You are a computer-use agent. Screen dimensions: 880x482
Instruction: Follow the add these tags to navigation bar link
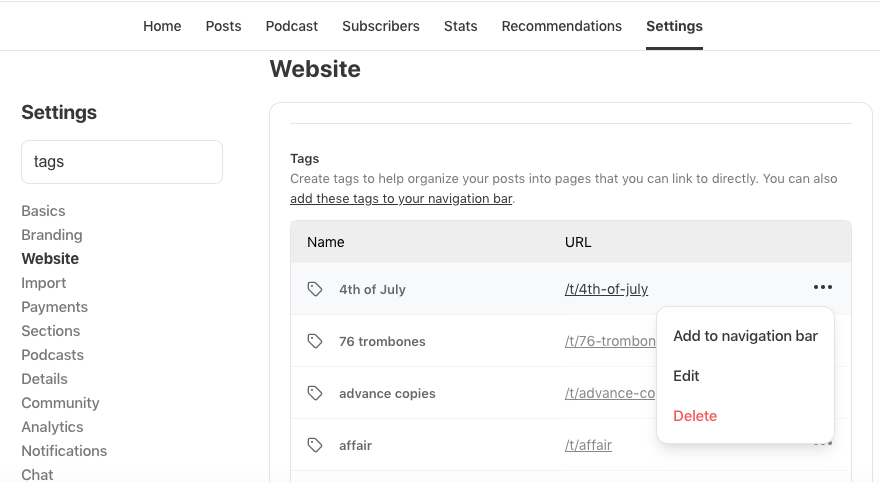(x=400, y=198)
